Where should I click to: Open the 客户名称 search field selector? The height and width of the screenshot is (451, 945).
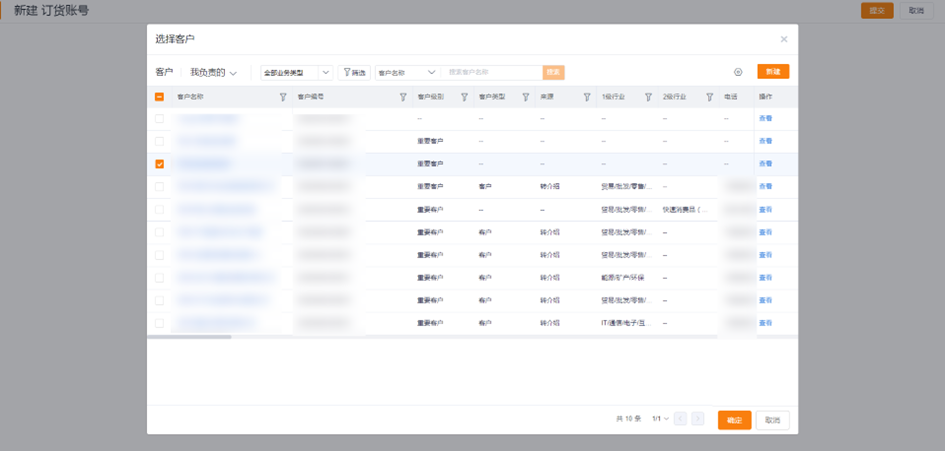click(407, 73)
